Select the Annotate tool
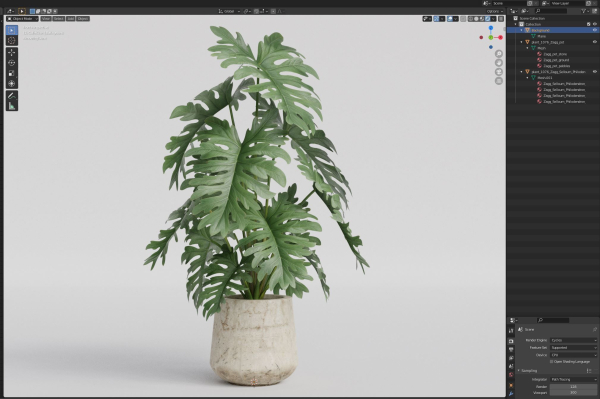The image size is (600, 399). click(x=12, y=96)
